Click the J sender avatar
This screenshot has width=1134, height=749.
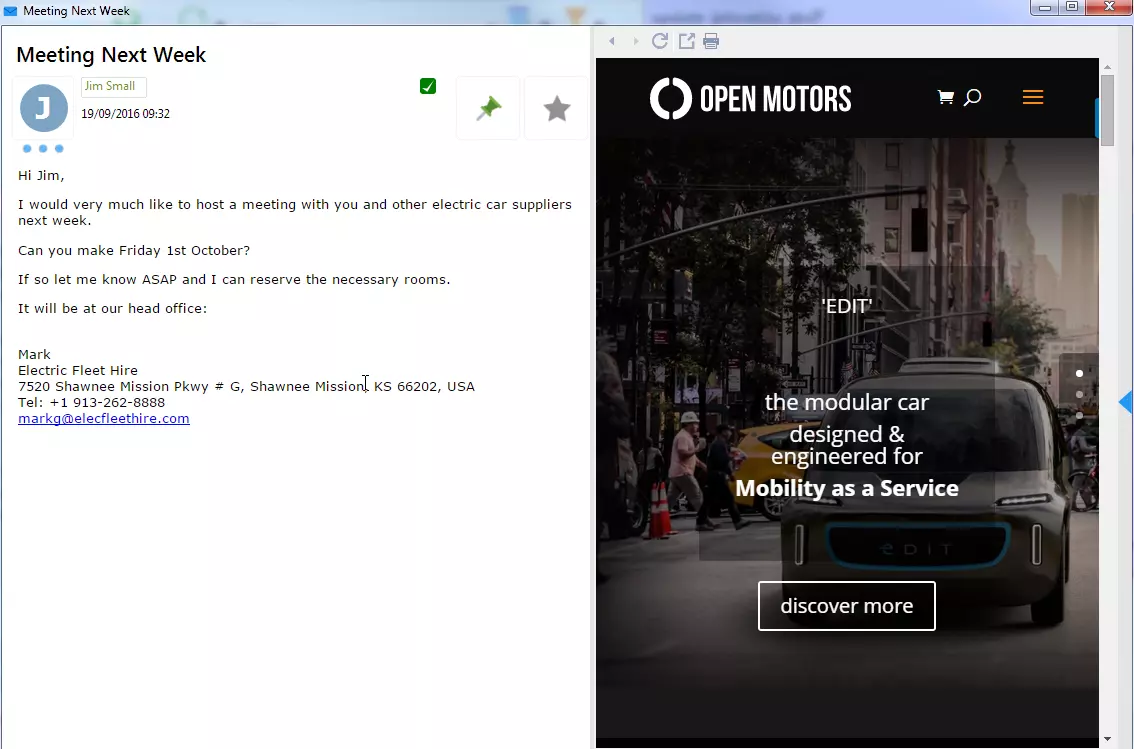click(x=43, y=108)
